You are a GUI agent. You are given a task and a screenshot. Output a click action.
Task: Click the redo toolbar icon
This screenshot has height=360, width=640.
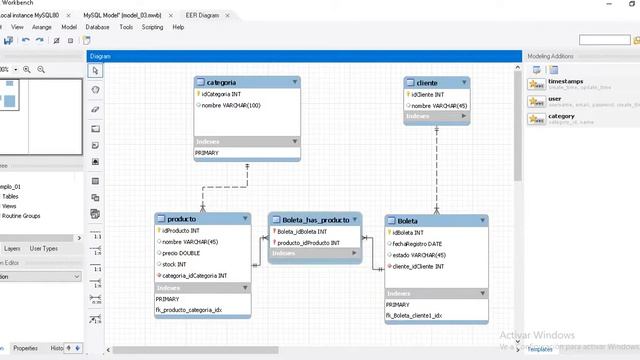click(x=40, y=40)
